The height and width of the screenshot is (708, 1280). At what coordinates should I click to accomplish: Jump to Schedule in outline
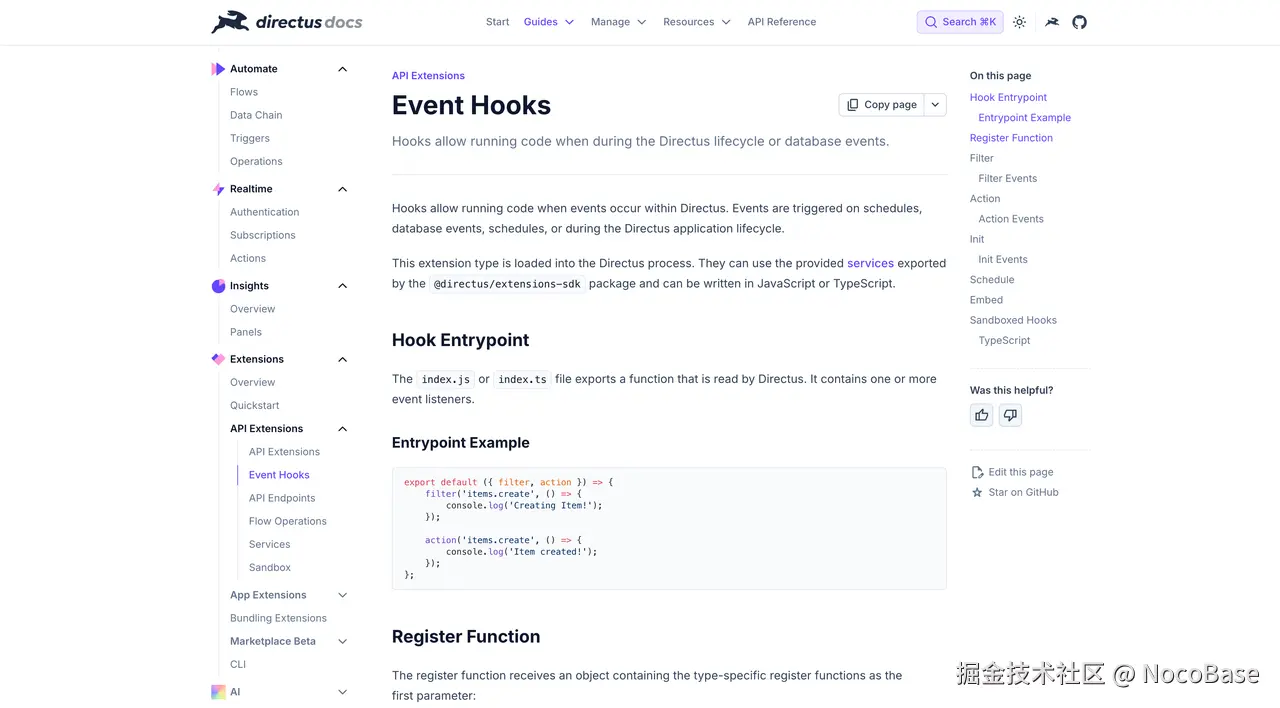[x=992, y=280]
